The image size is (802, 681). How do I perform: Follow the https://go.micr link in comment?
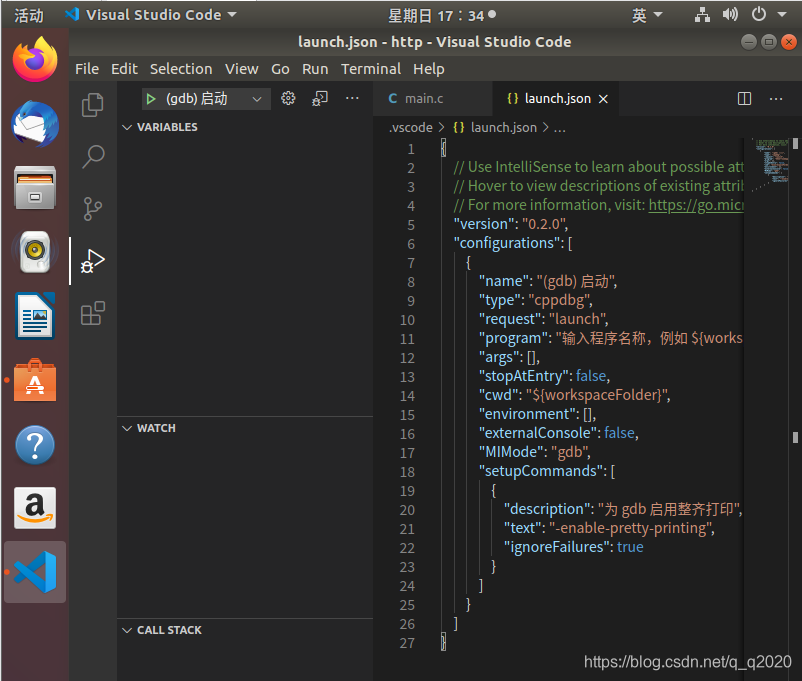(x=696, y=205)
